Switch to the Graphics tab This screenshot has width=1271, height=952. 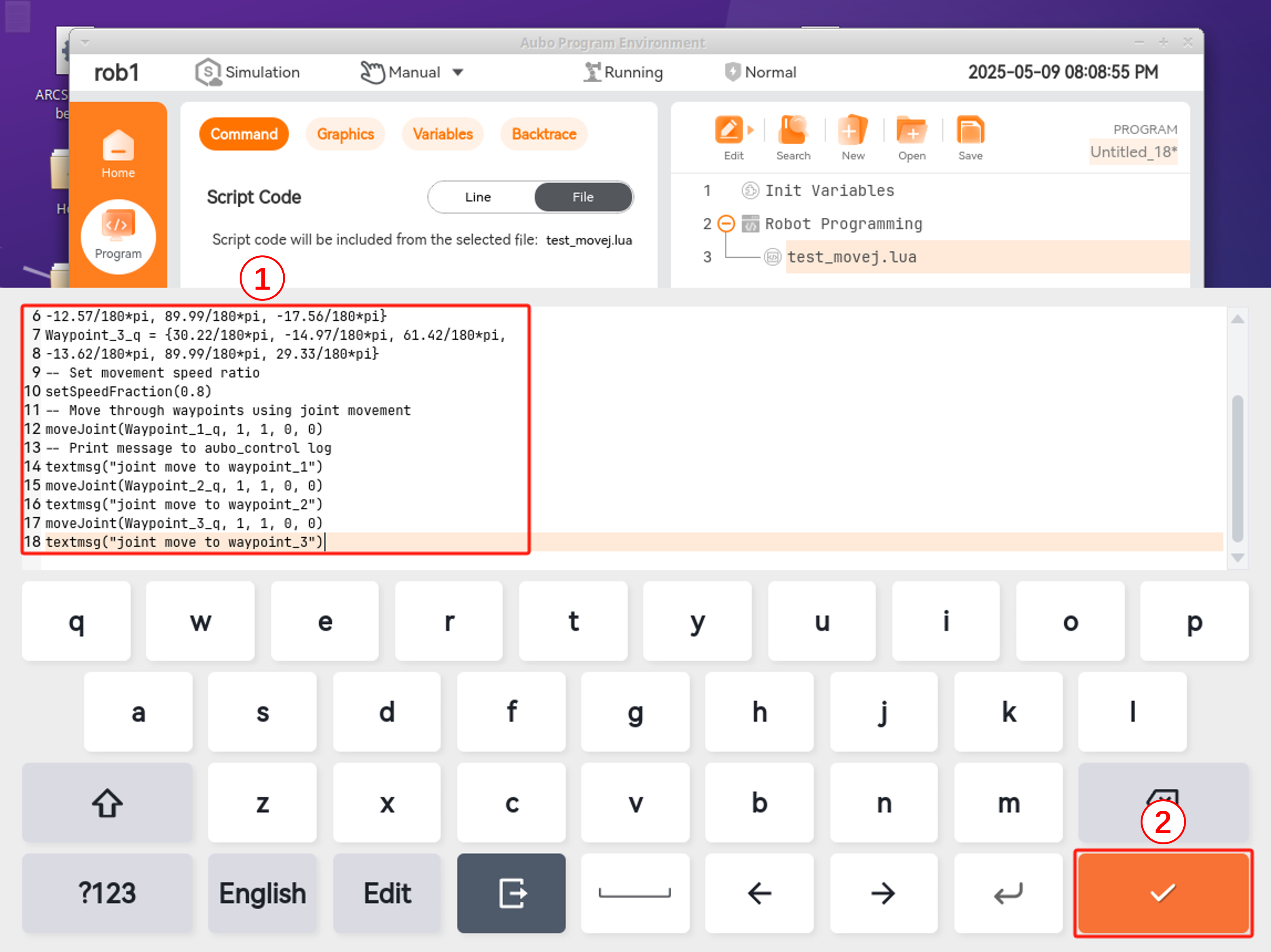pos(345,134)
